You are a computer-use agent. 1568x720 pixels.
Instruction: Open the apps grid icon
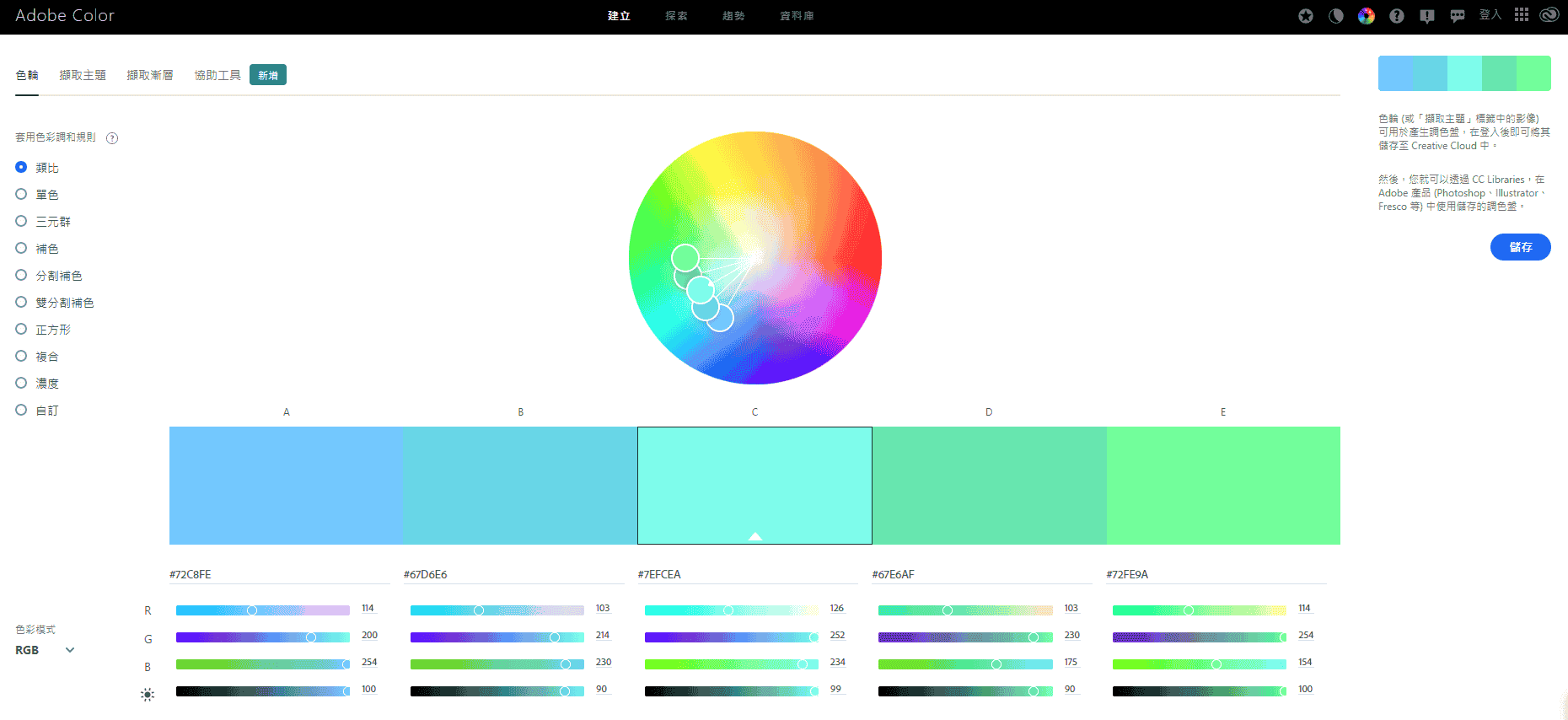point(1522,15)
